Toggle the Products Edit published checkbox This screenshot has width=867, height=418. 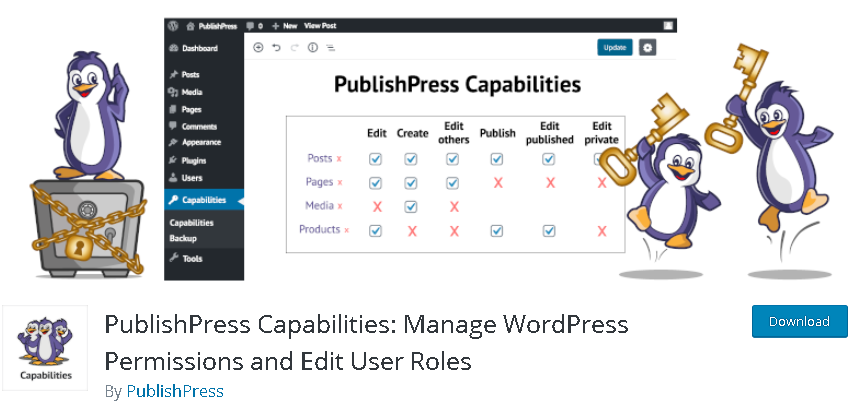549,231
